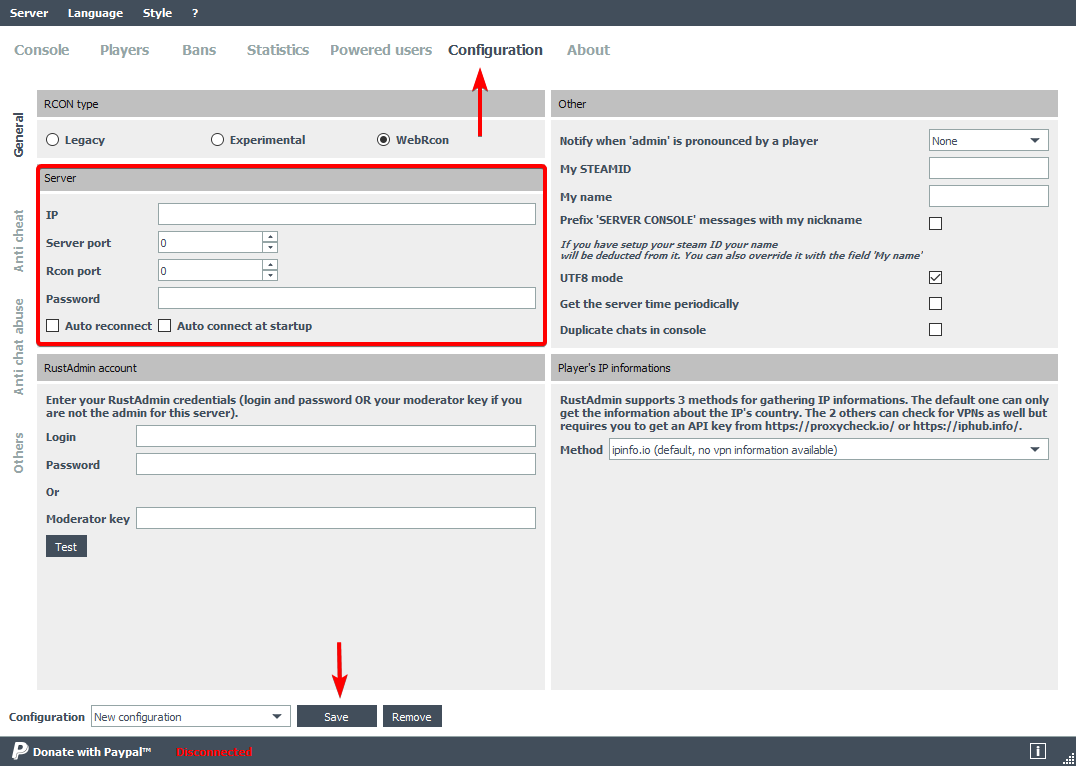1076x766 pixels.
Task: Click the info icon in status bar
Action: 1038,751
